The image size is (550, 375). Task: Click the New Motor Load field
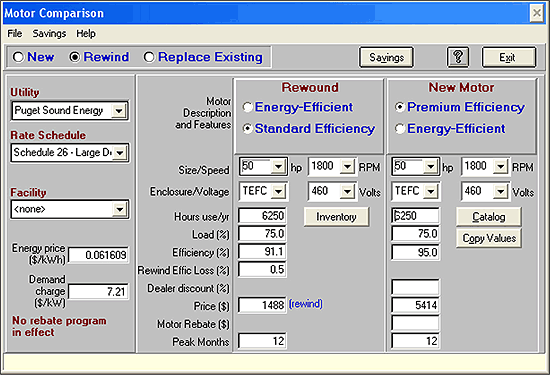(415, 234)
